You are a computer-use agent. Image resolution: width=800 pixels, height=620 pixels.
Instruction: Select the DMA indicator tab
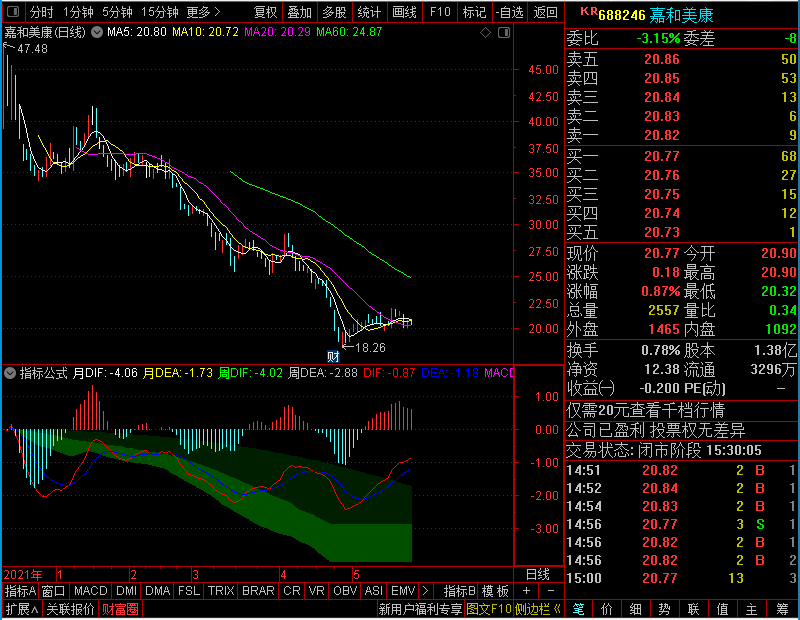pyautogui.click(x=157, y=591)
